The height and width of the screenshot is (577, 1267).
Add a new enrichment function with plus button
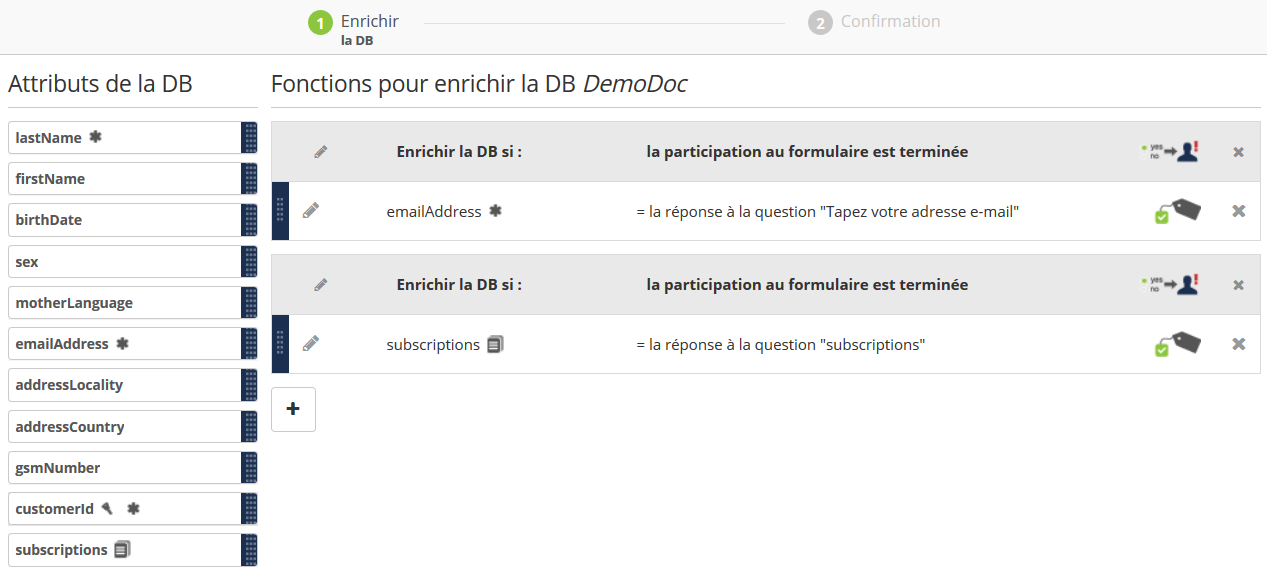coord(293,409)
